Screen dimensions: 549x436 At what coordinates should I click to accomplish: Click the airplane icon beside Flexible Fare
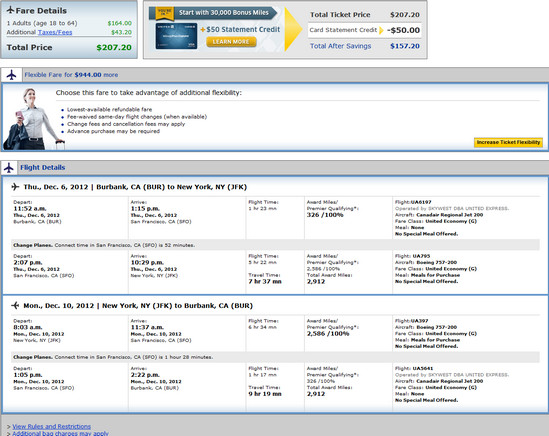(x=12, y=75)
